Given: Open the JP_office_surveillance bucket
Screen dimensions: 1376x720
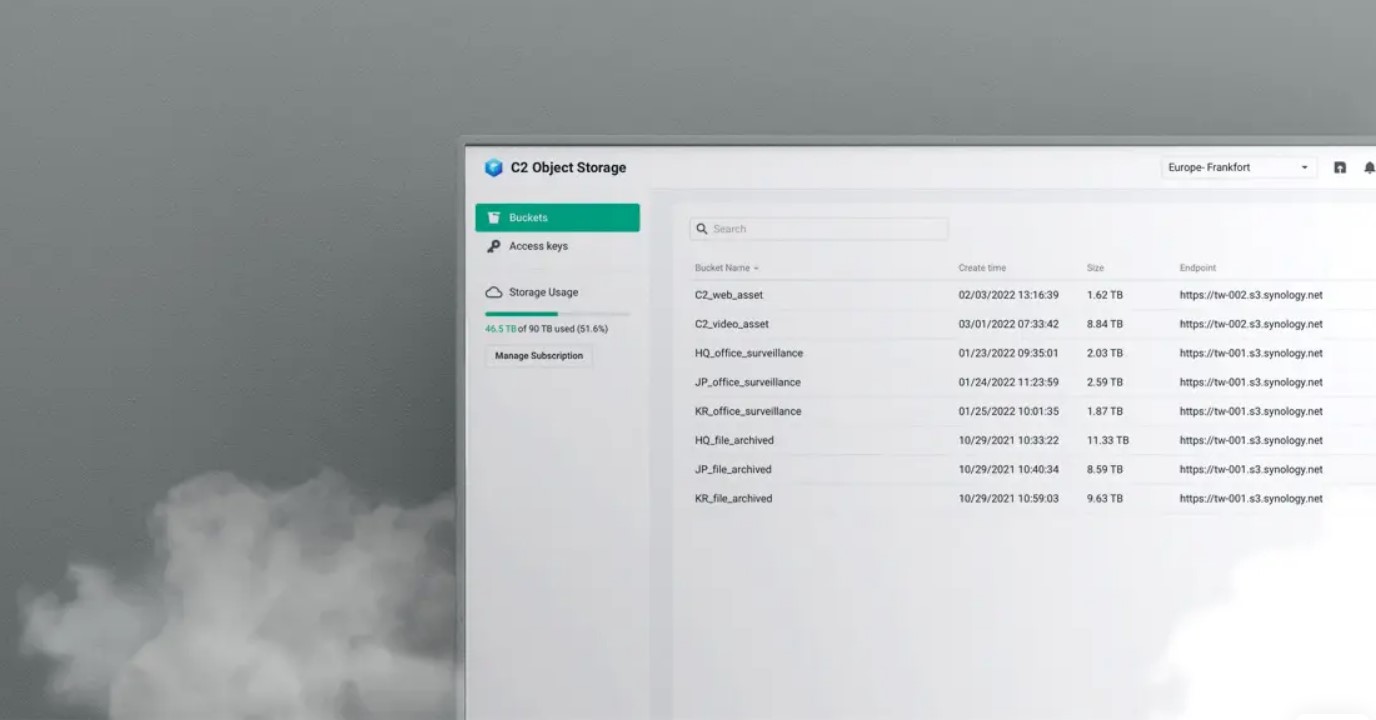Looking at the screenshot, I should tap(748, 382).
